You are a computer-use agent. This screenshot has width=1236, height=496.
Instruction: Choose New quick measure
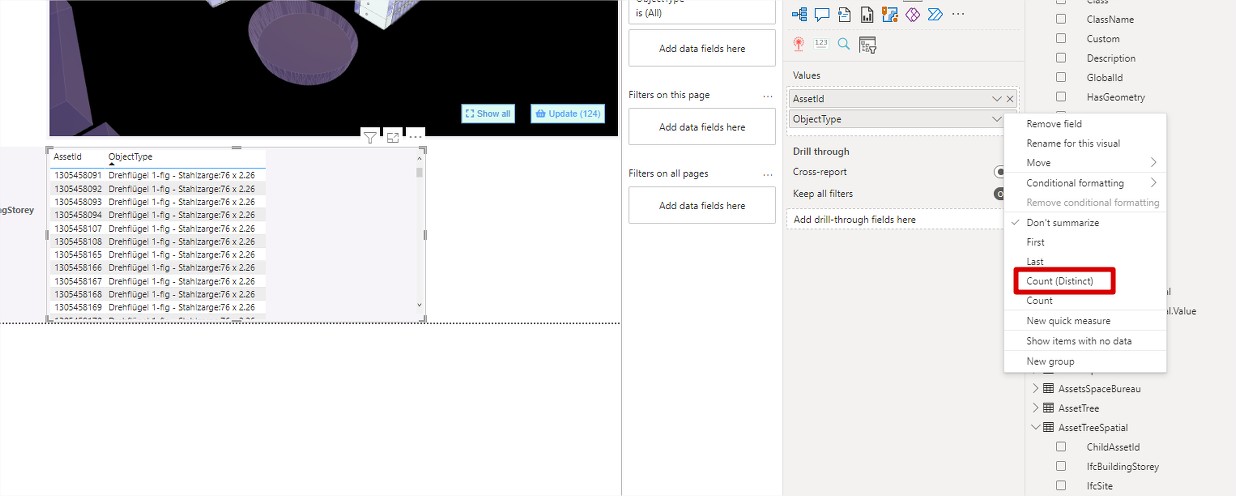tap(1085, 321)
